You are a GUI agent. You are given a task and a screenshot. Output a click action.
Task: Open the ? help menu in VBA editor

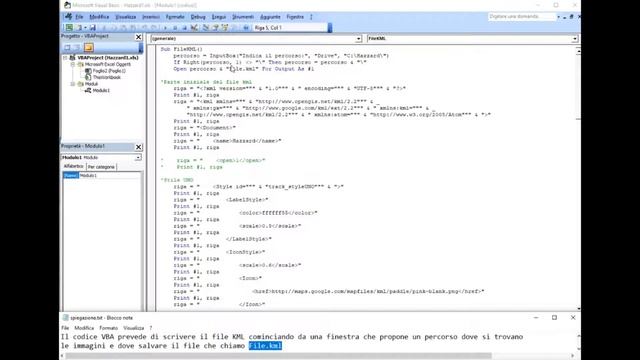click(311, 17)
